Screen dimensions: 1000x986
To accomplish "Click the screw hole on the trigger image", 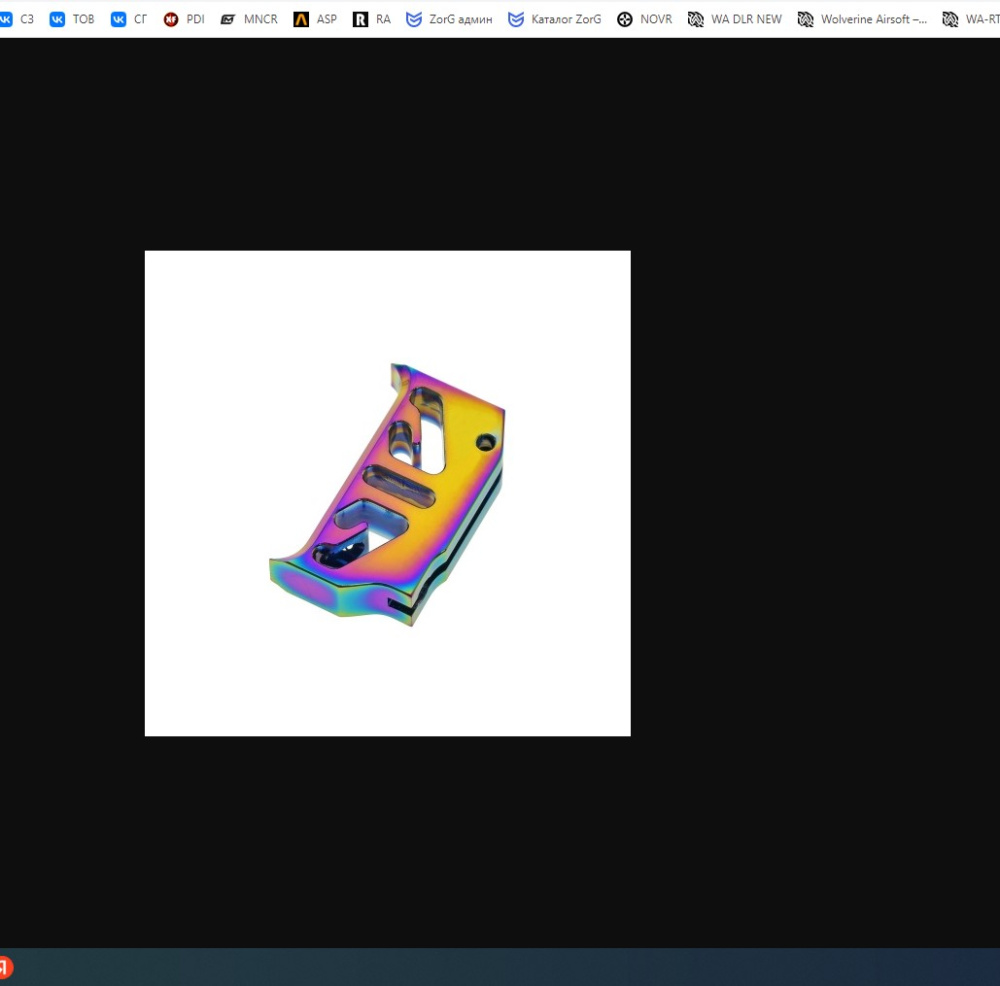I will click(486, 441).
